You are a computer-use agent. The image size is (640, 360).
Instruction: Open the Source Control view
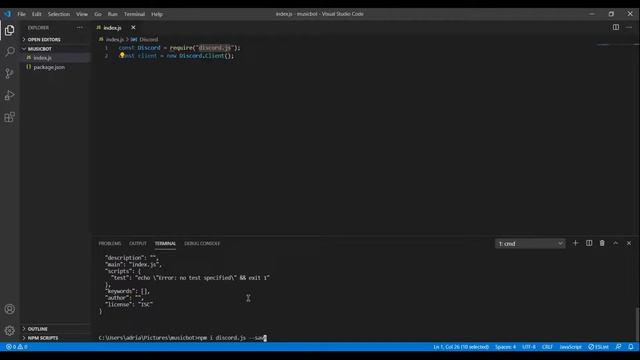(x=10, y=73)
